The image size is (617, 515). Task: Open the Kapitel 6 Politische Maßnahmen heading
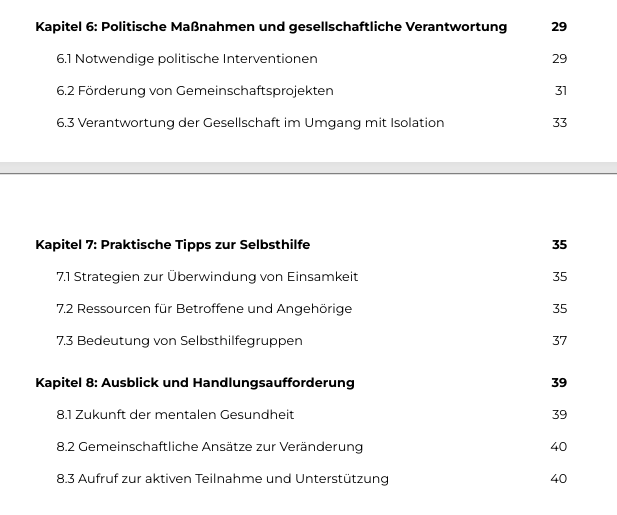(271, 27)
